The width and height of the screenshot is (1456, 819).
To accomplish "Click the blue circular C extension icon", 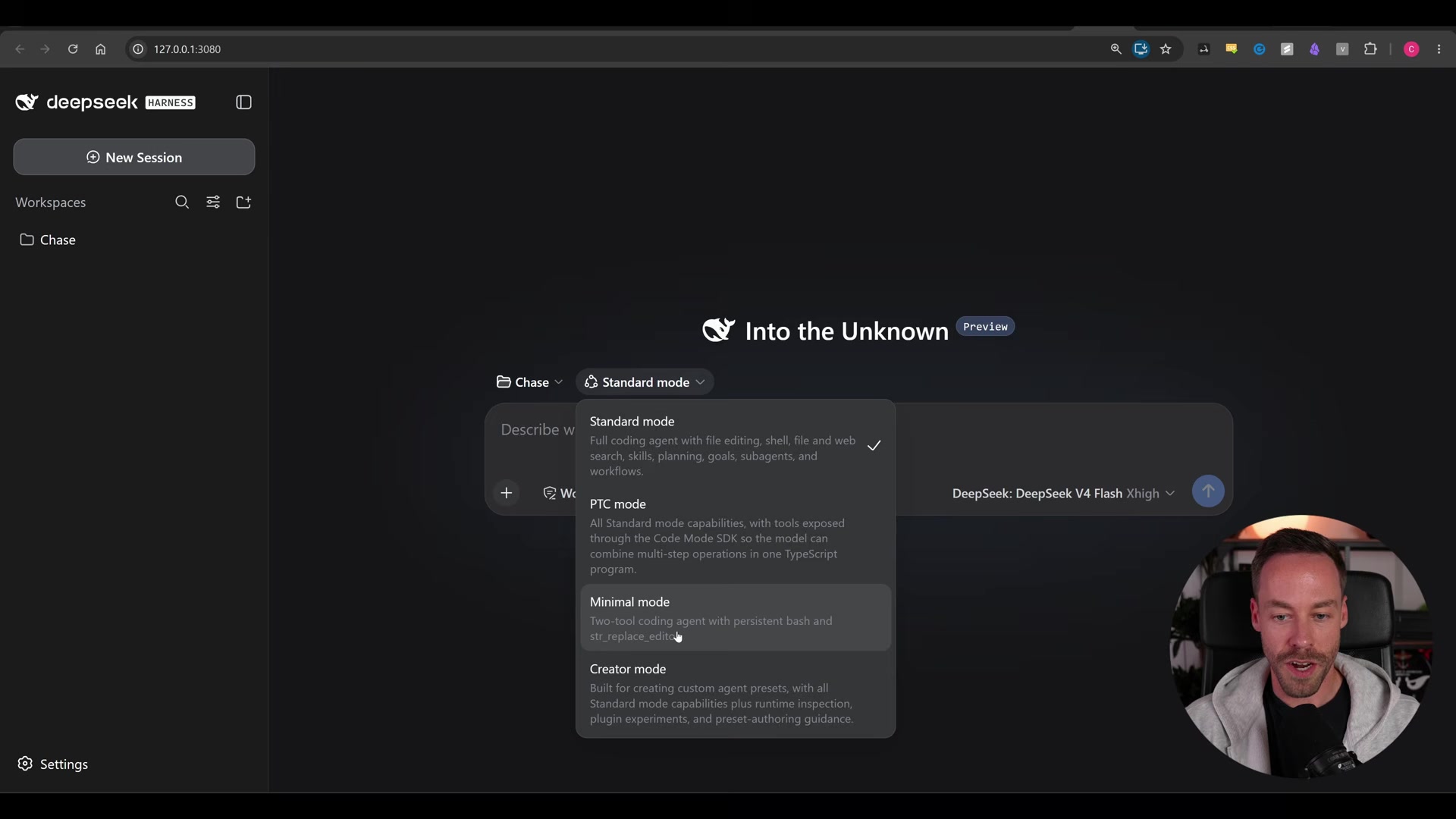I will click(1259, 49).
